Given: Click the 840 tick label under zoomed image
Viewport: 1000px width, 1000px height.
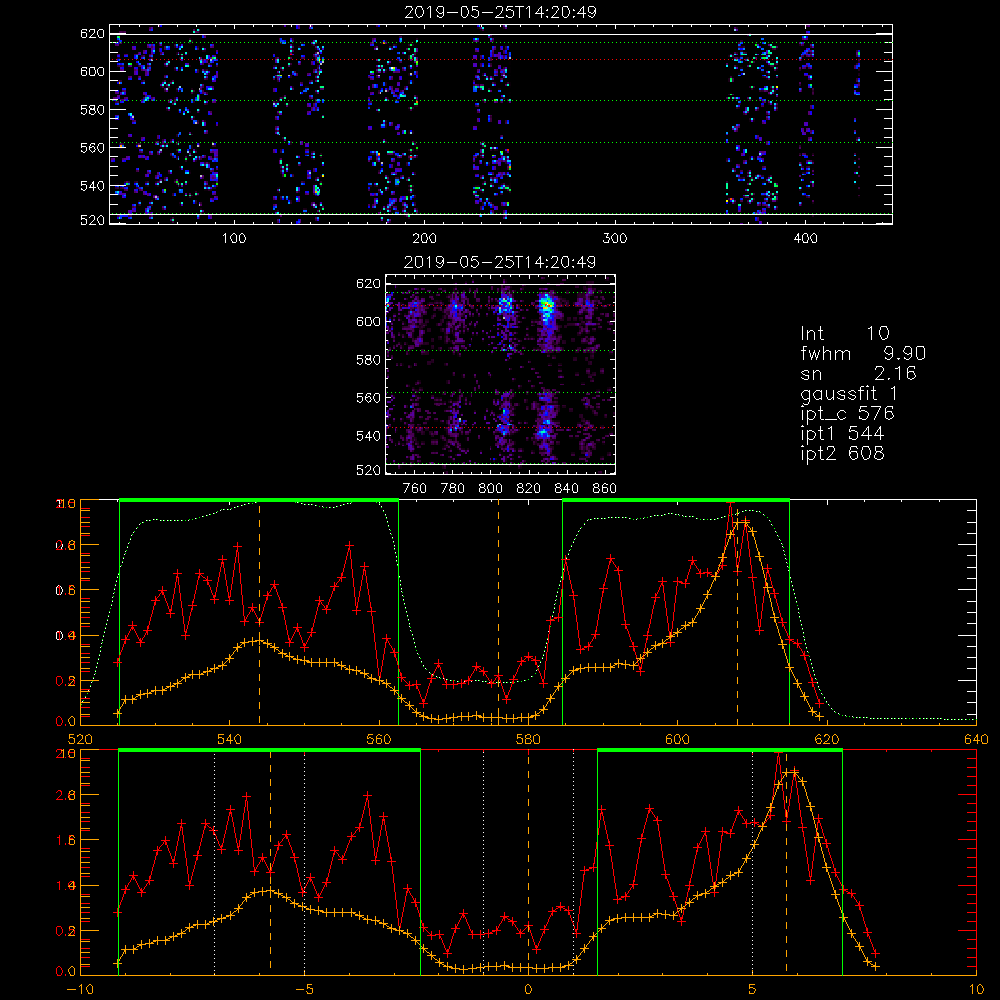Looking at the screenshot, I should click(566, 489).
